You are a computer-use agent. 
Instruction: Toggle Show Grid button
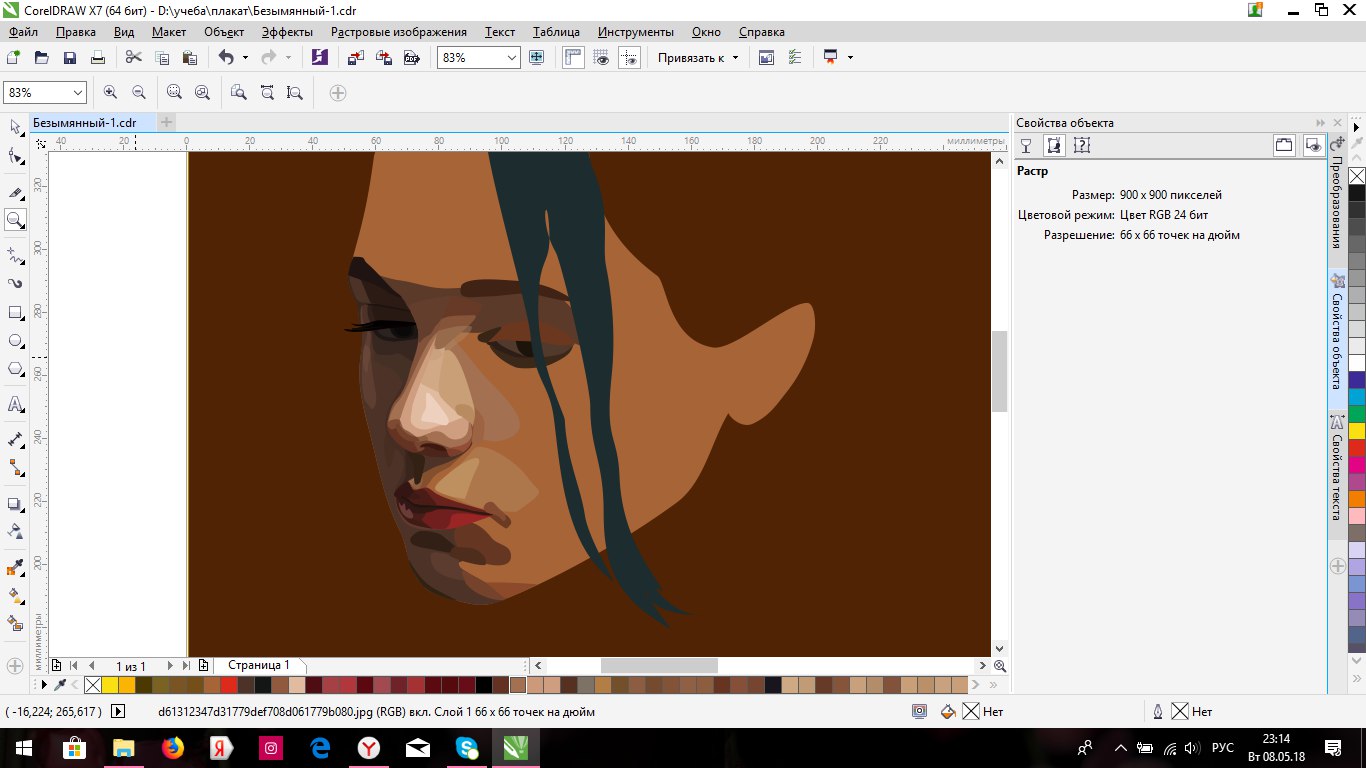tap(601, 58)
